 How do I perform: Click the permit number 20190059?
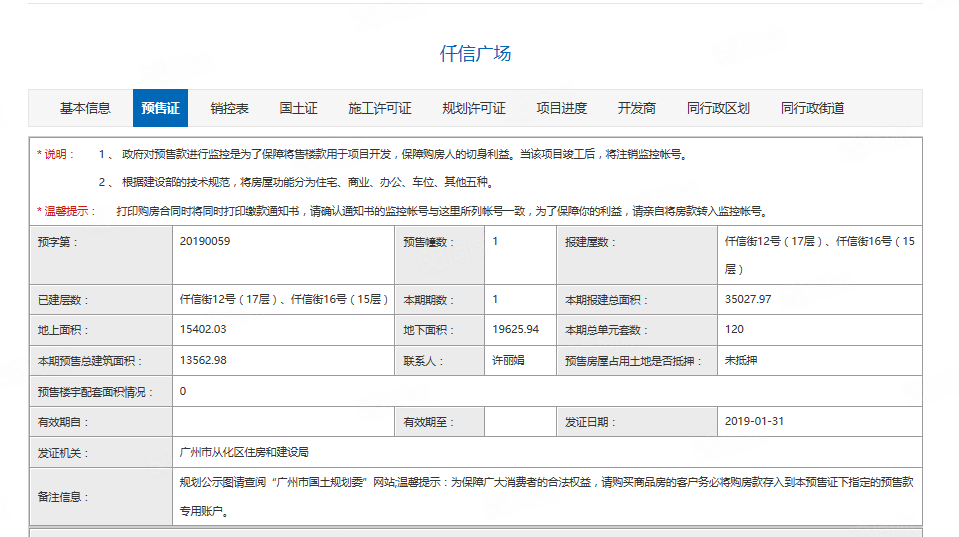click(x=205, y=241)
